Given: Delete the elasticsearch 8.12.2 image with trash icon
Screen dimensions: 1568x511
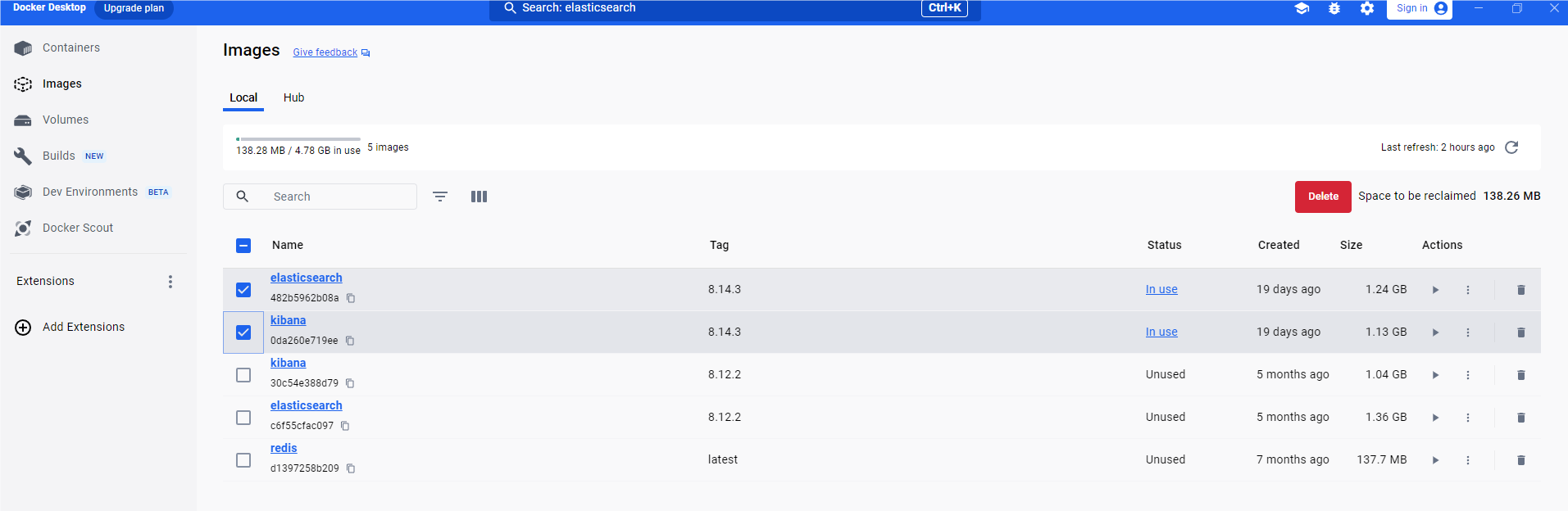Looking at the screenshot, I should click(1521, 418).
